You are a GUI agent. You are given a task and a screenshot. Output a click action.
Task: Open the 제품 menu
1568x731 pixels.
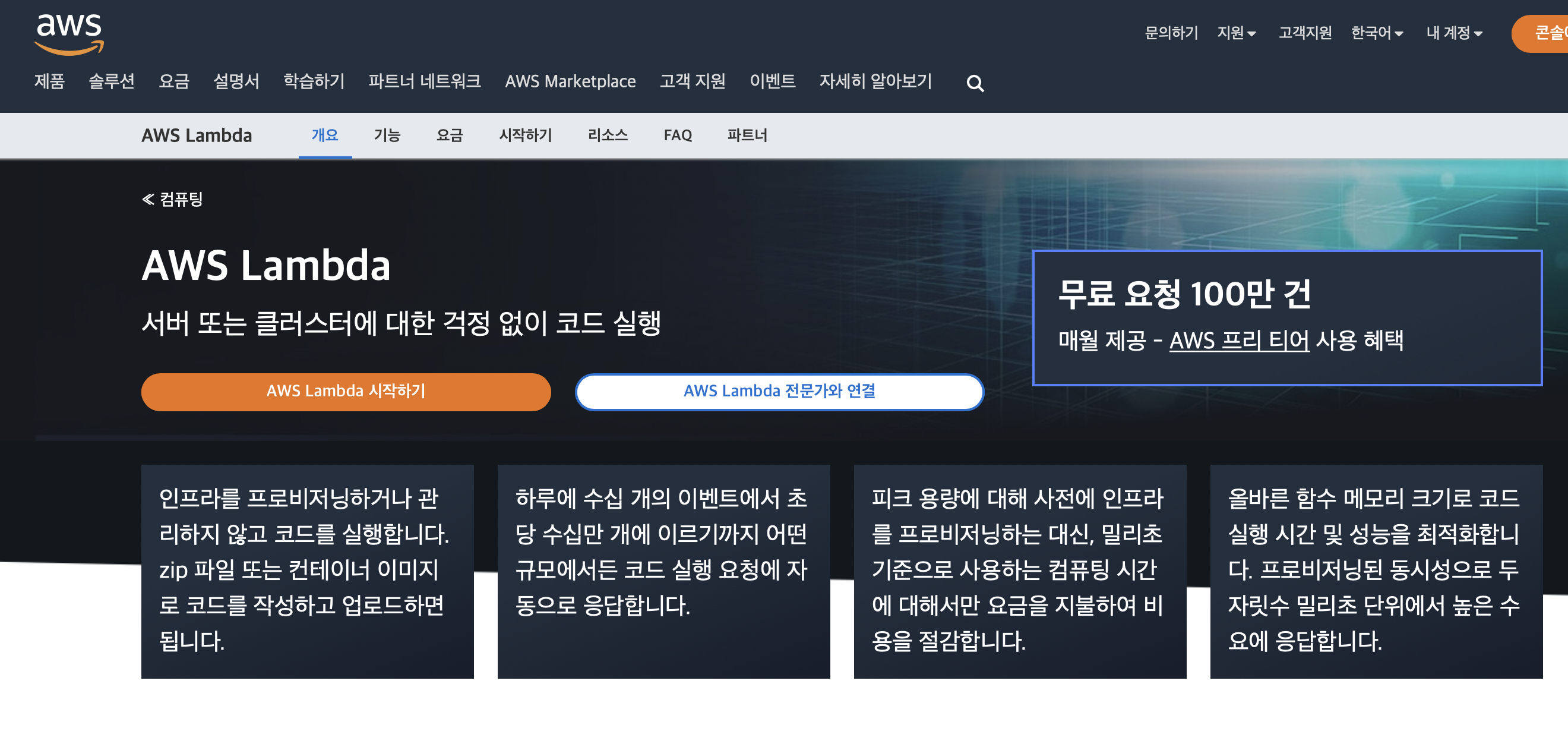tap(49, 81)
